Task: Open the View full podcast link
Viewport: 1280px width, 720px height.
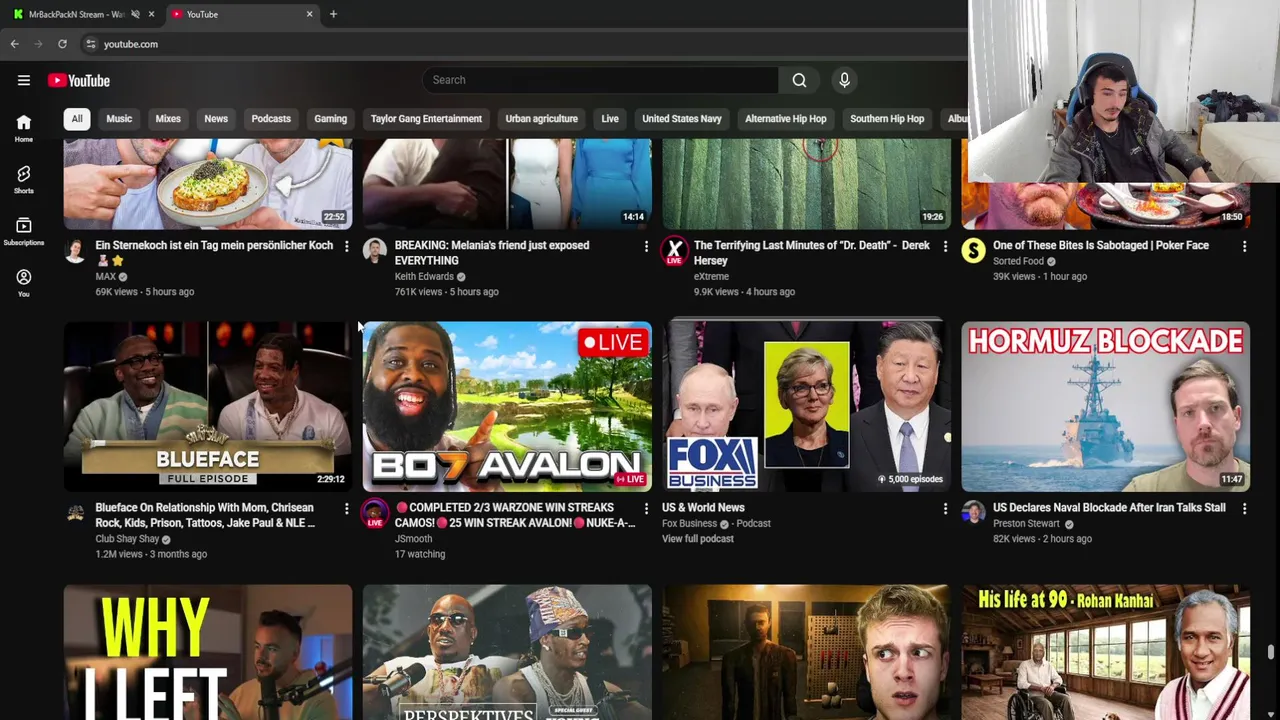Action: coord(697,539)
